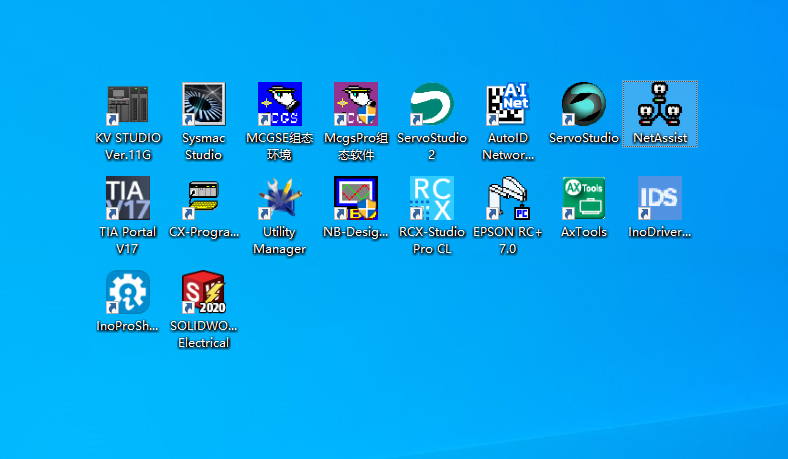Open the InoDriver IDS icon

(x=660, y=198)
